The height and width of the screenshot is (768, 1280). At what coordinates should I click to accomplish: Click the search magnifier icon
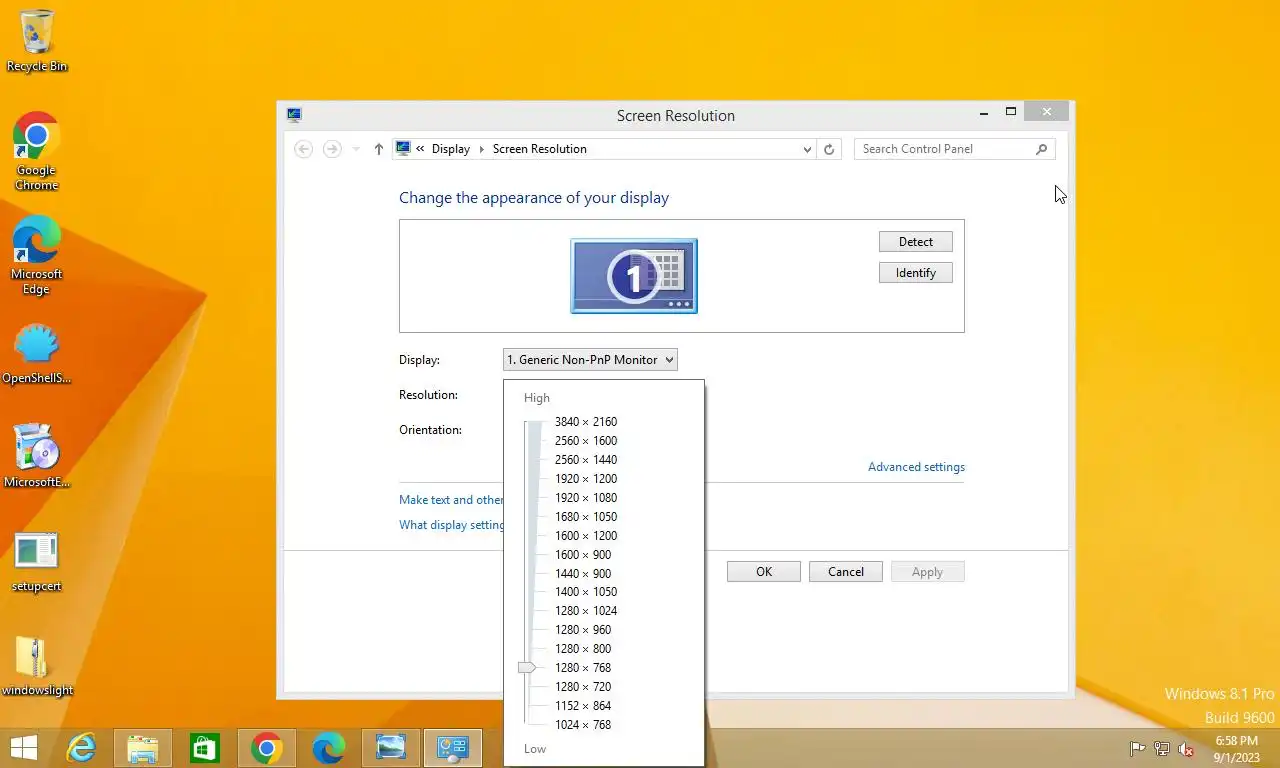click(1041, 149)
